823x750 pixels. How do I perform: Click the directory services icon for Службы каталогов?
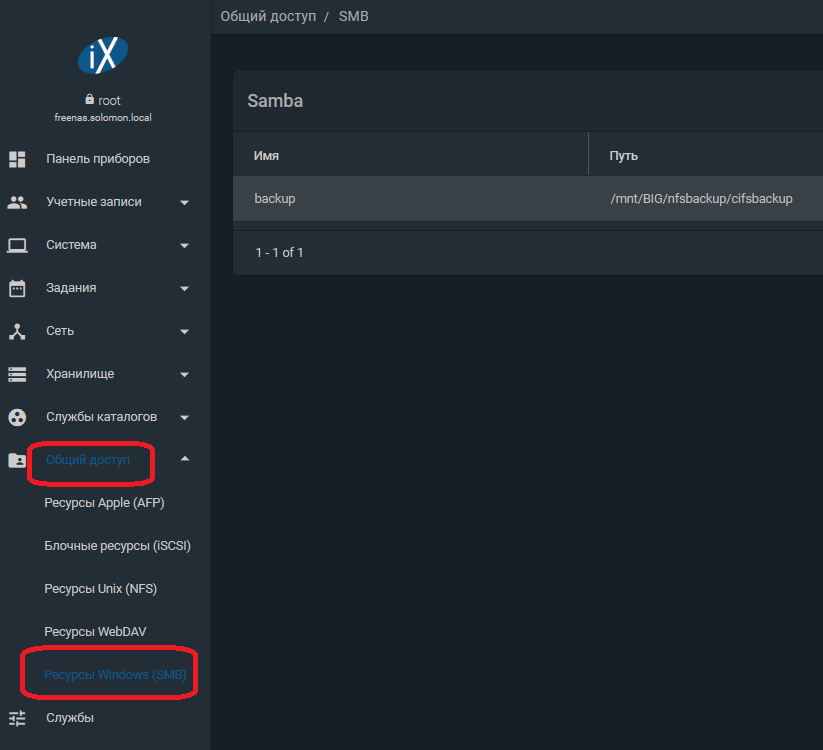point(17,417)
